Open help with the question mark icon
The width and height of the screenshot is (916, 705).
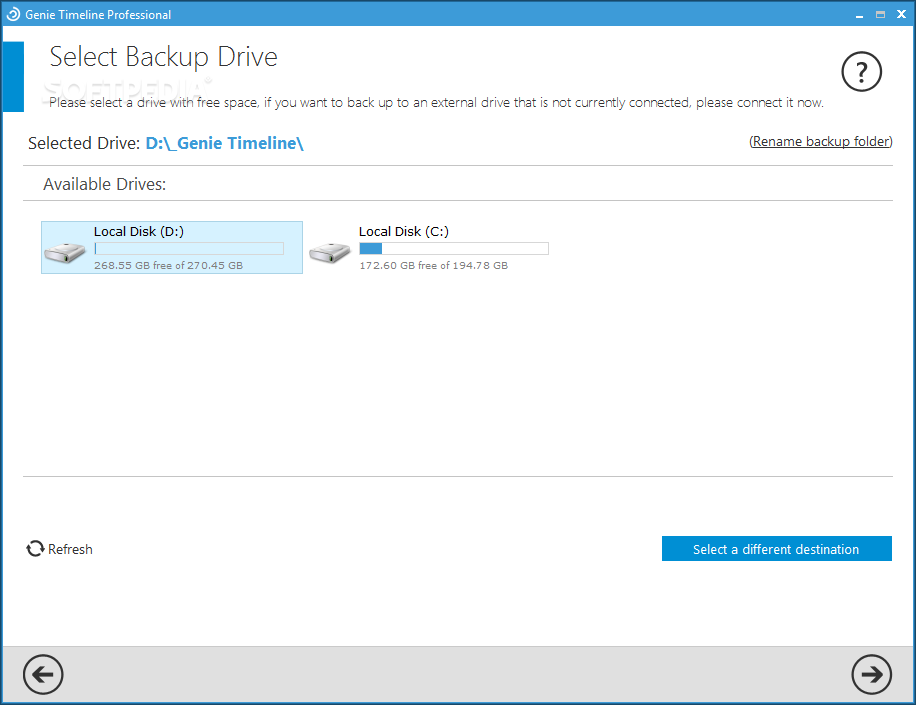tap(861, 72)
